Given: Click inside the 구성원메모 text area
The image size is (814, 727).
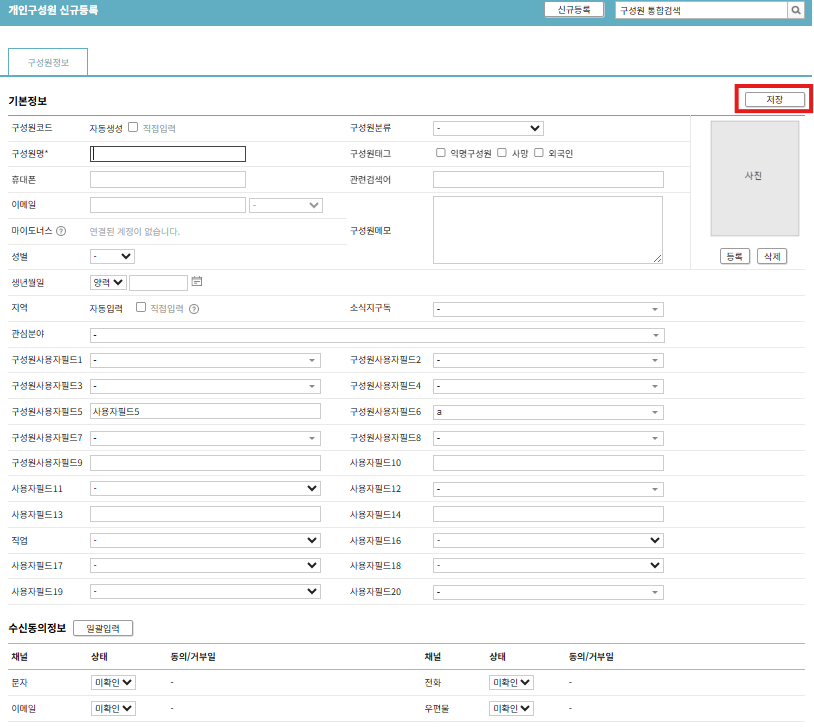Looking at the screenshot, I should pos(548,230).
